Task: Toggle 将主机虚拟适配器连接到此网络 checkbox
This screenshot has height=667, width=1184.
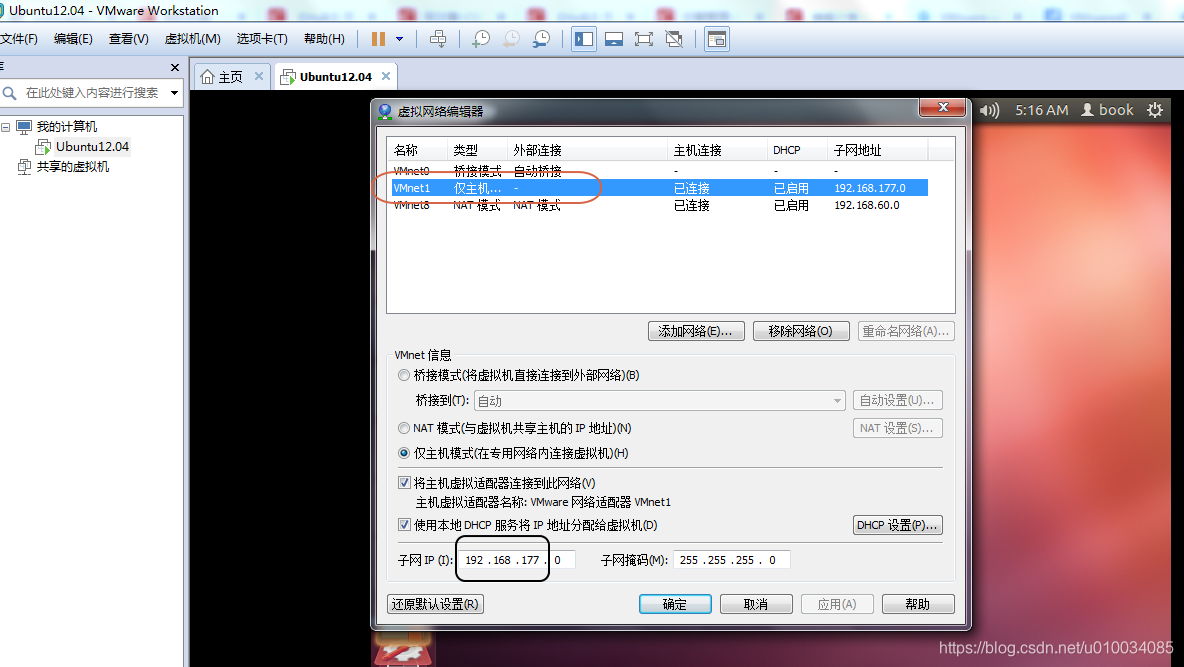Action: 404,483
